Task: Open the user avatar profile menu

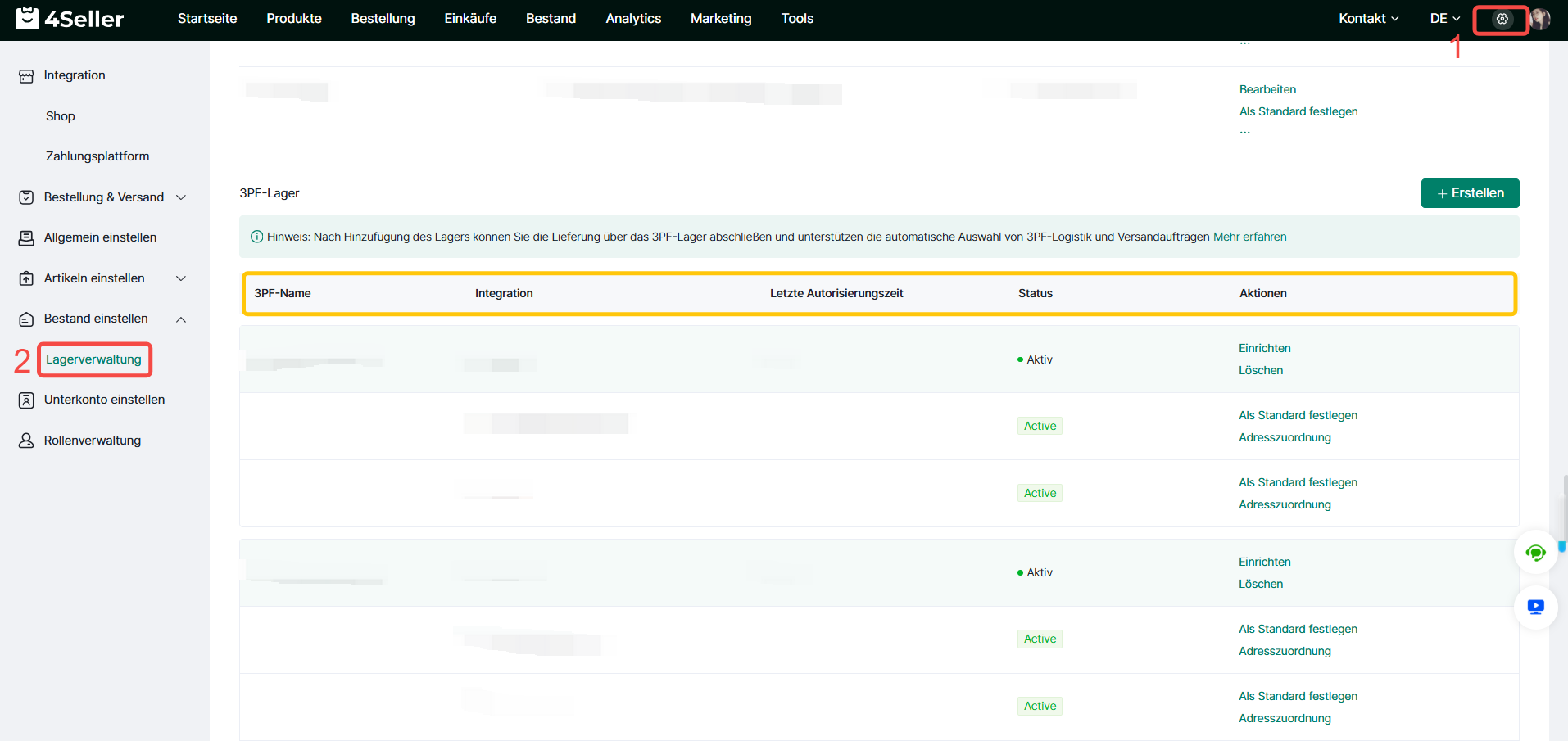Action: pos(1540,19)
